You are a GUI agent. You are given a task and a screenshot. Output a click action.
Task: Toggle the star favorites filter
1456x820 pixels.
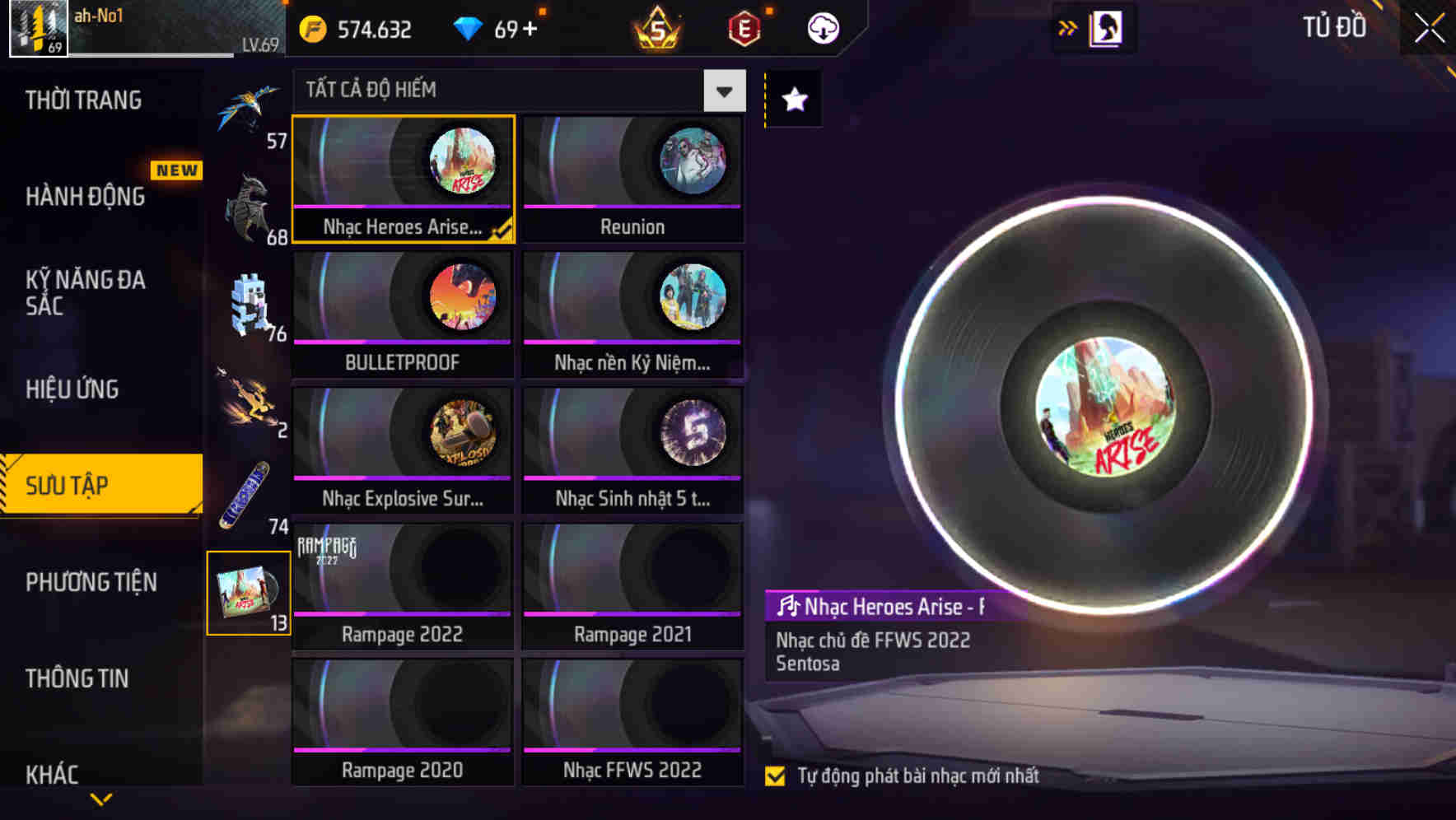click(x=795, y=100)
